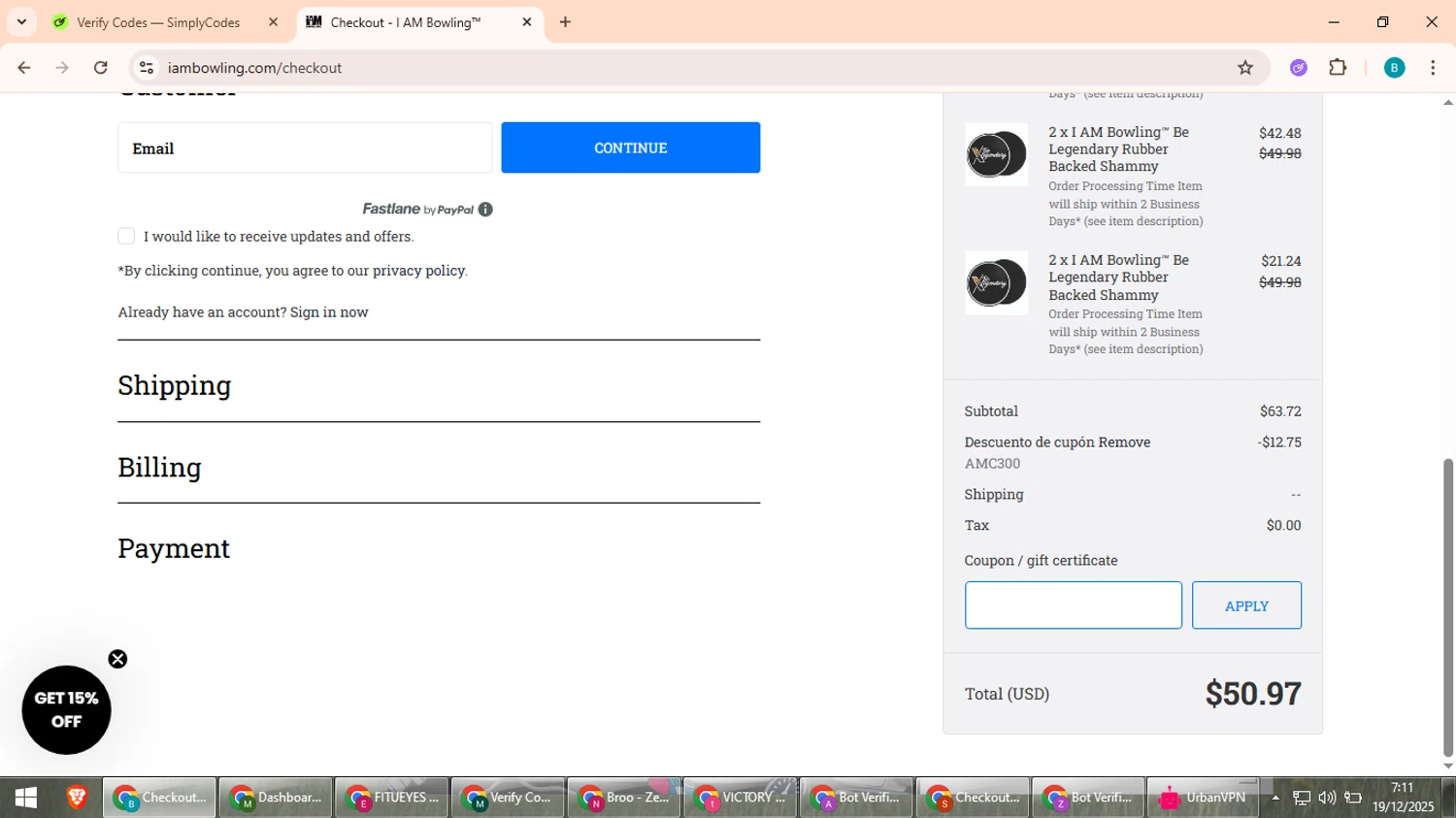The image size is (1456, 818).
Task: Click the blue CONTINUE button
Action: (631, 147)
